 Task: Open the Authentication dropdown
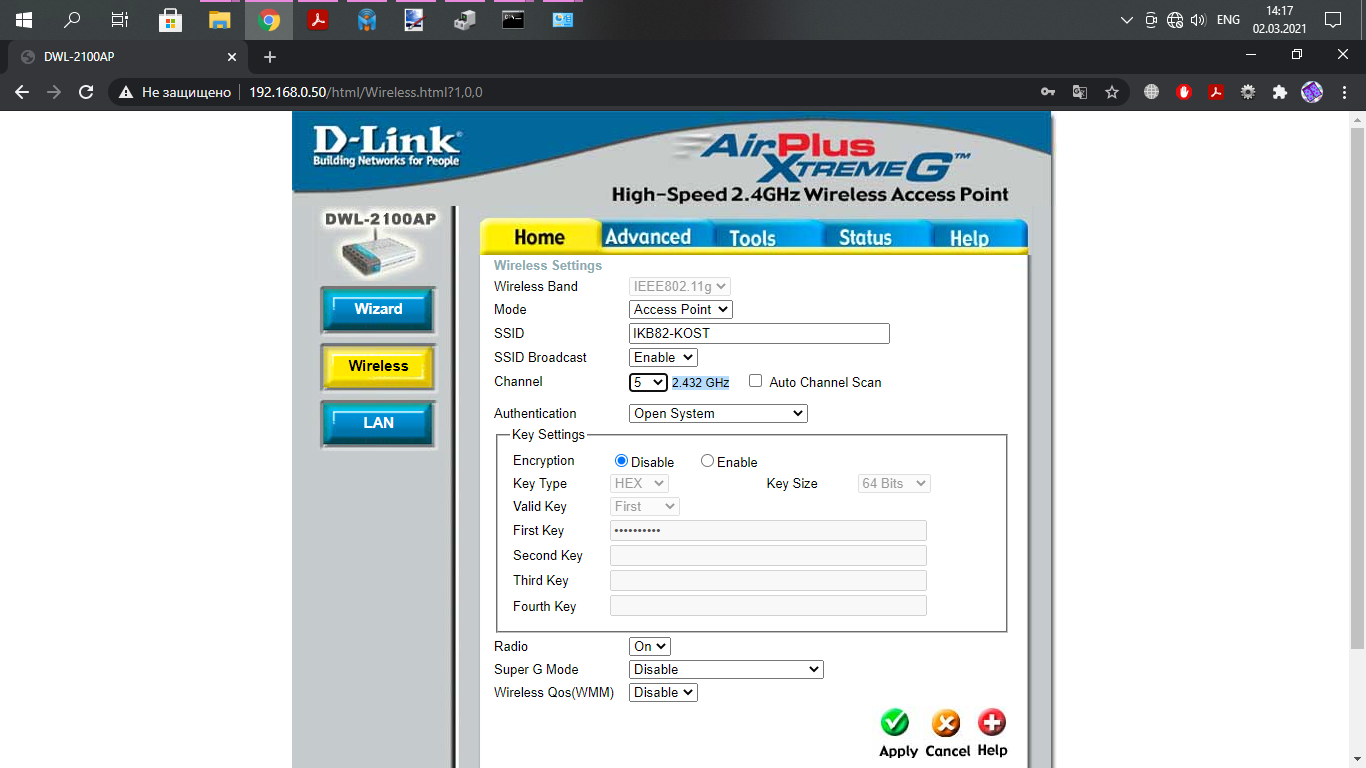[717, 413]
